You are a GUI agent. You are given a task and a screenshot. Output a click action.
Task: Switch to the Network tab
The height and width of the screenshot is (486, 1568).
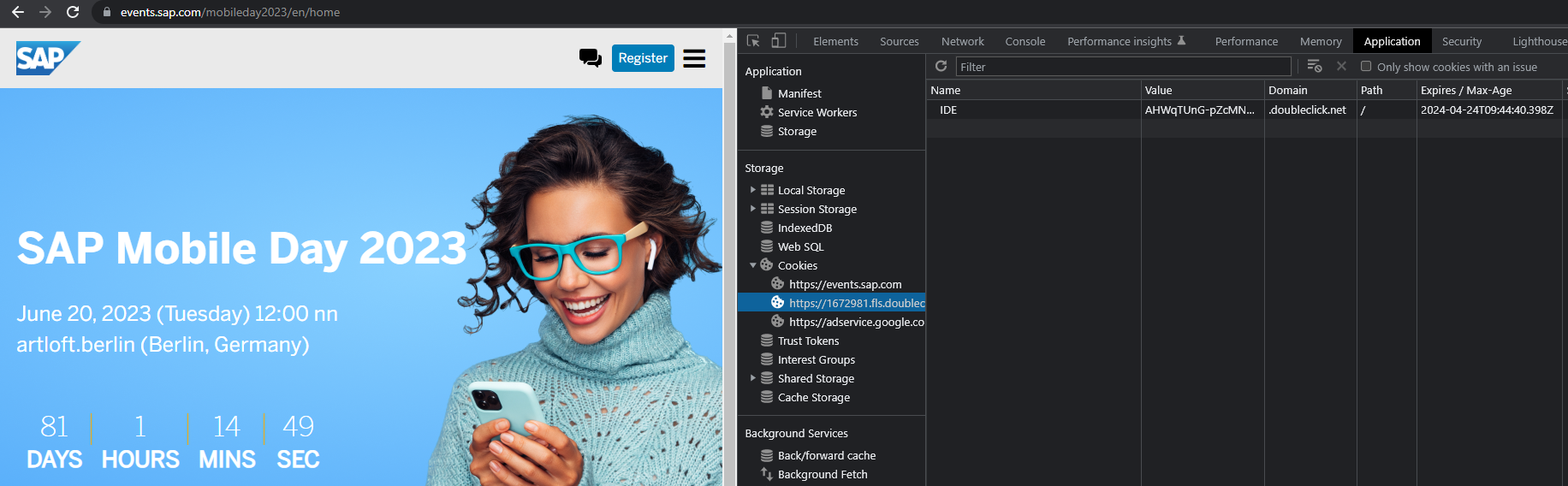[x=963, y=41]
